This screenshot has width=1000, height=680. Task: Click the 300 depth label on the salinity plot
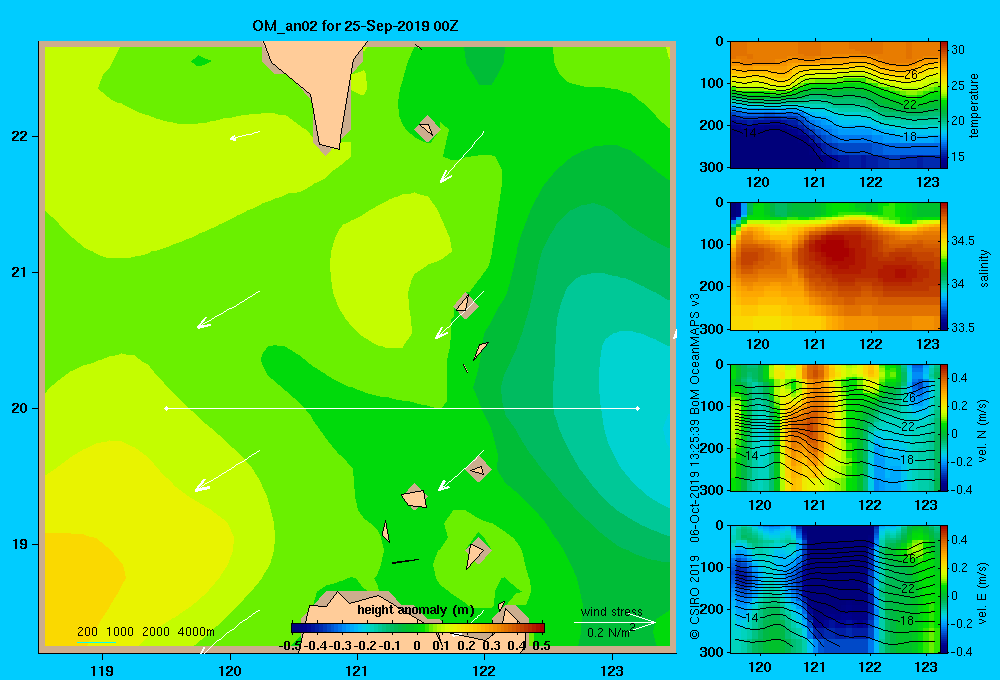[712, 329]
